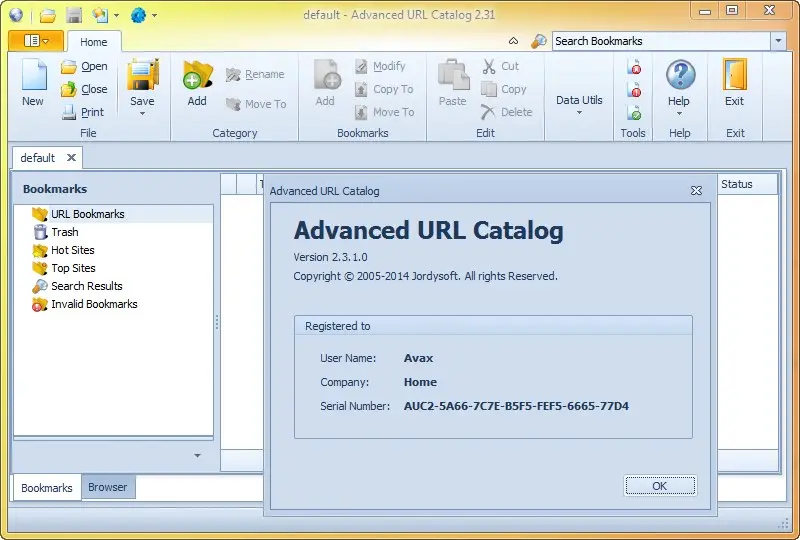Open the Data Utils dropdown
This screenshot has height=540, width=800.
579,104
